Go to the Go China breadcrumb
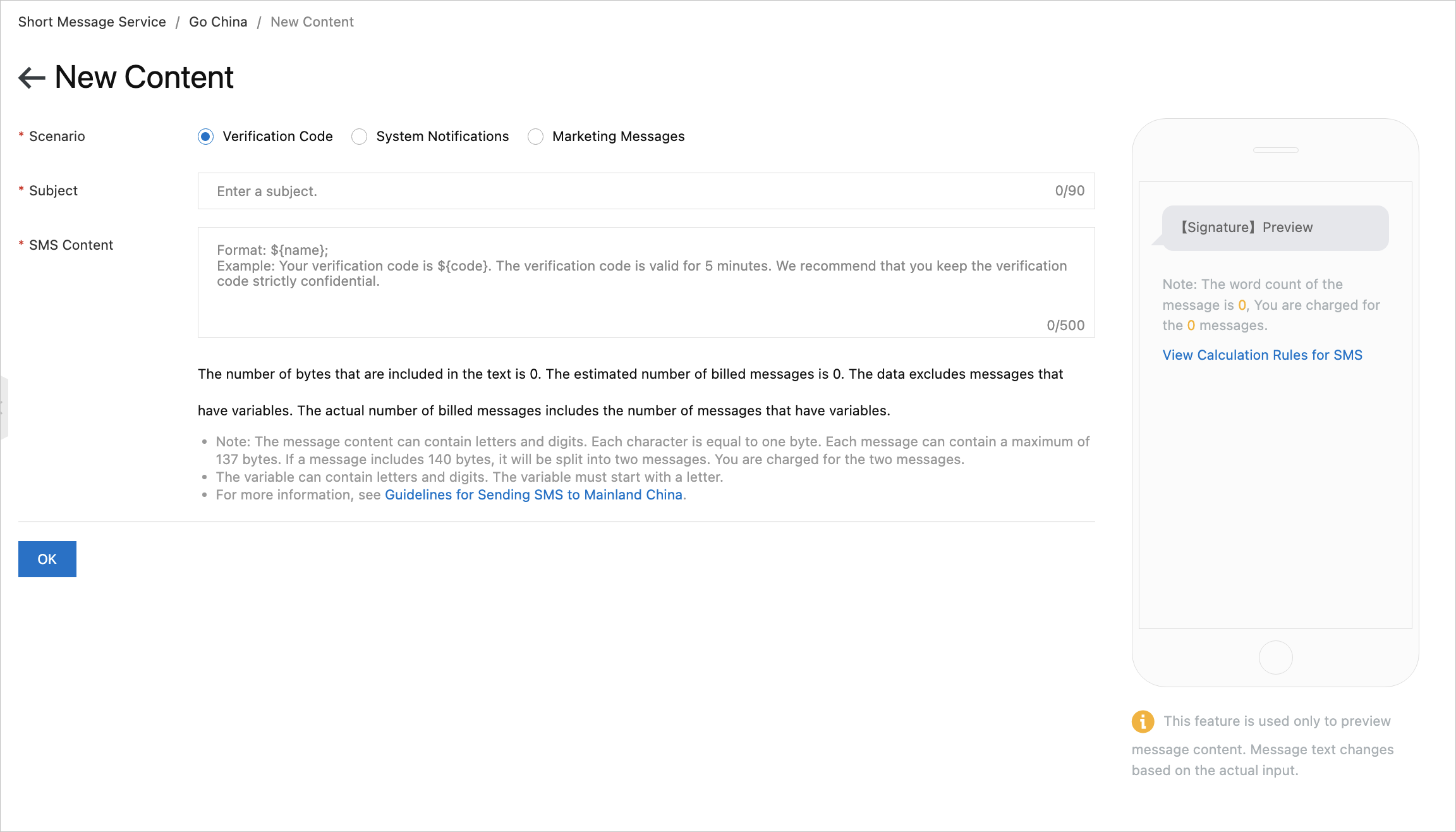This screenshot has height=832, width=1456. [x=218, y=22]
